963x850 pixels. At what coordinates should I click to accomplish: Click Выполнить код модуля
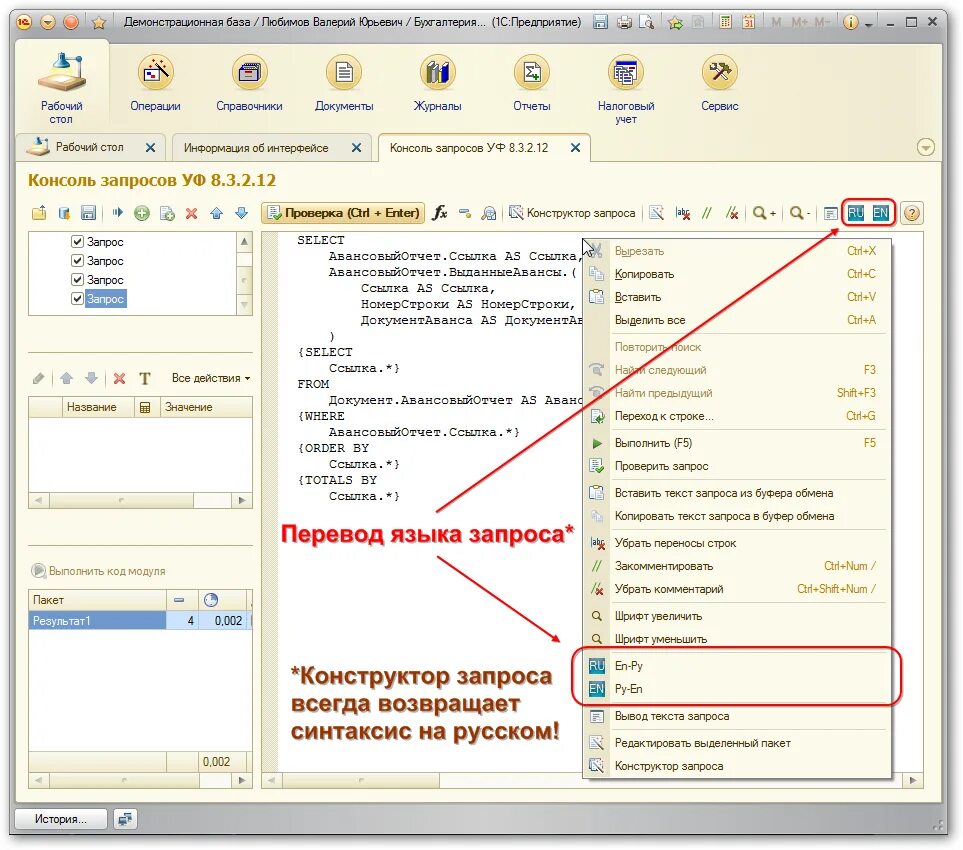point(98,571)
